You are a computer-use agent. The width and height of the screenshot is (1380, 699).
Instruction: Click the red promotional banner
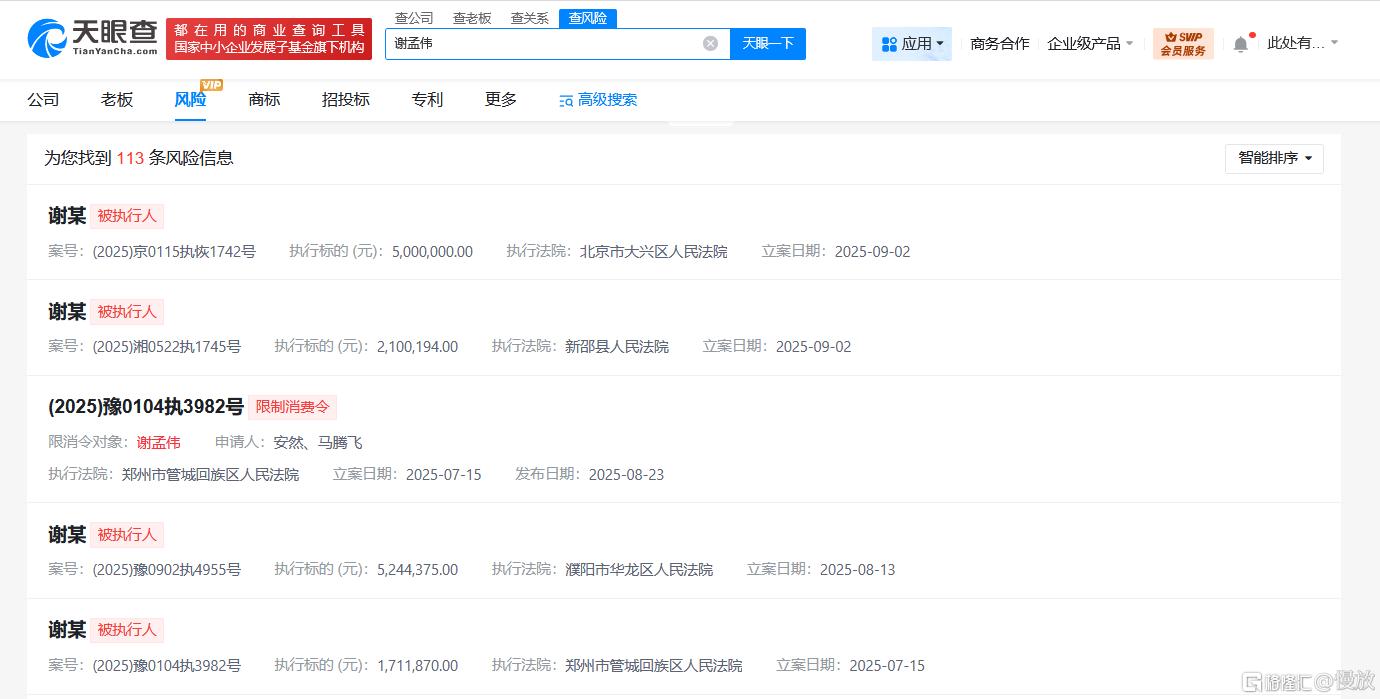coord(269,39)
